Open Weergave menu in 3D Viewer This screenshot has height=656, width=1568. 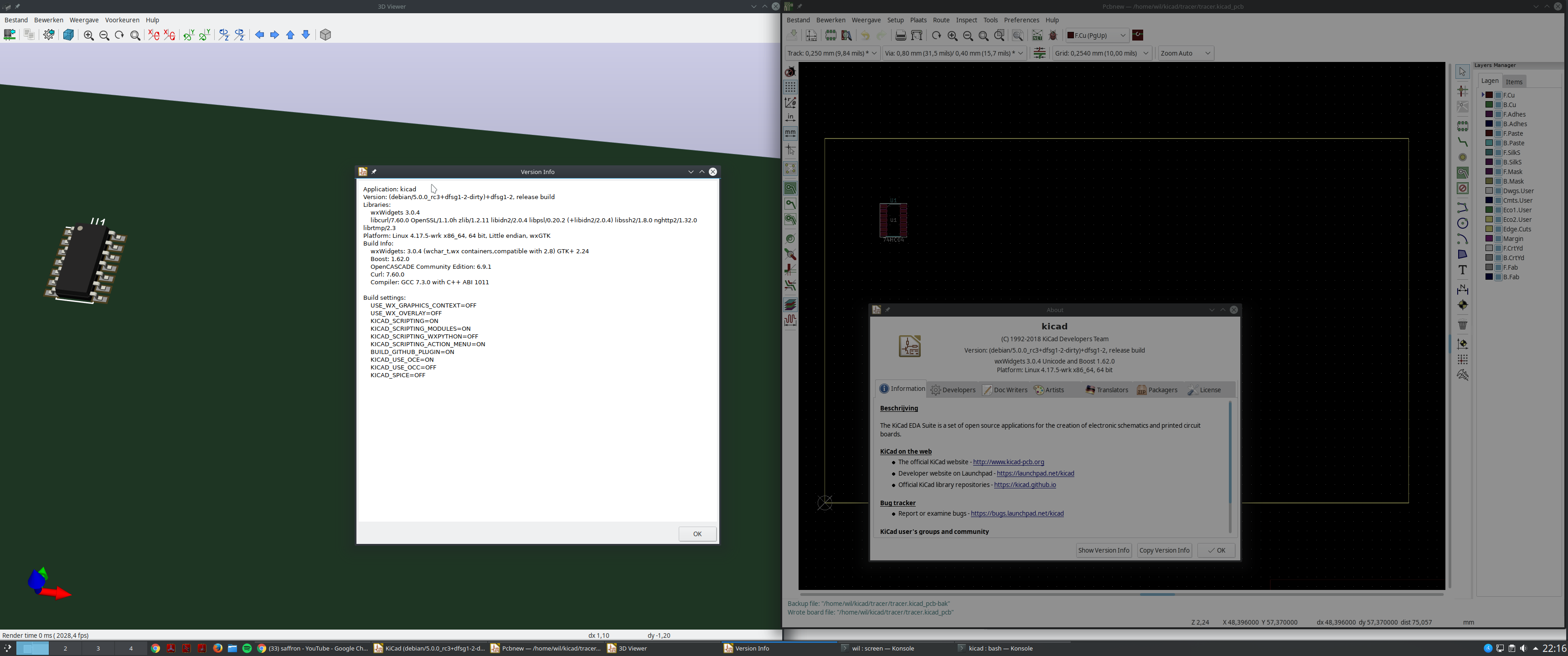83,20
